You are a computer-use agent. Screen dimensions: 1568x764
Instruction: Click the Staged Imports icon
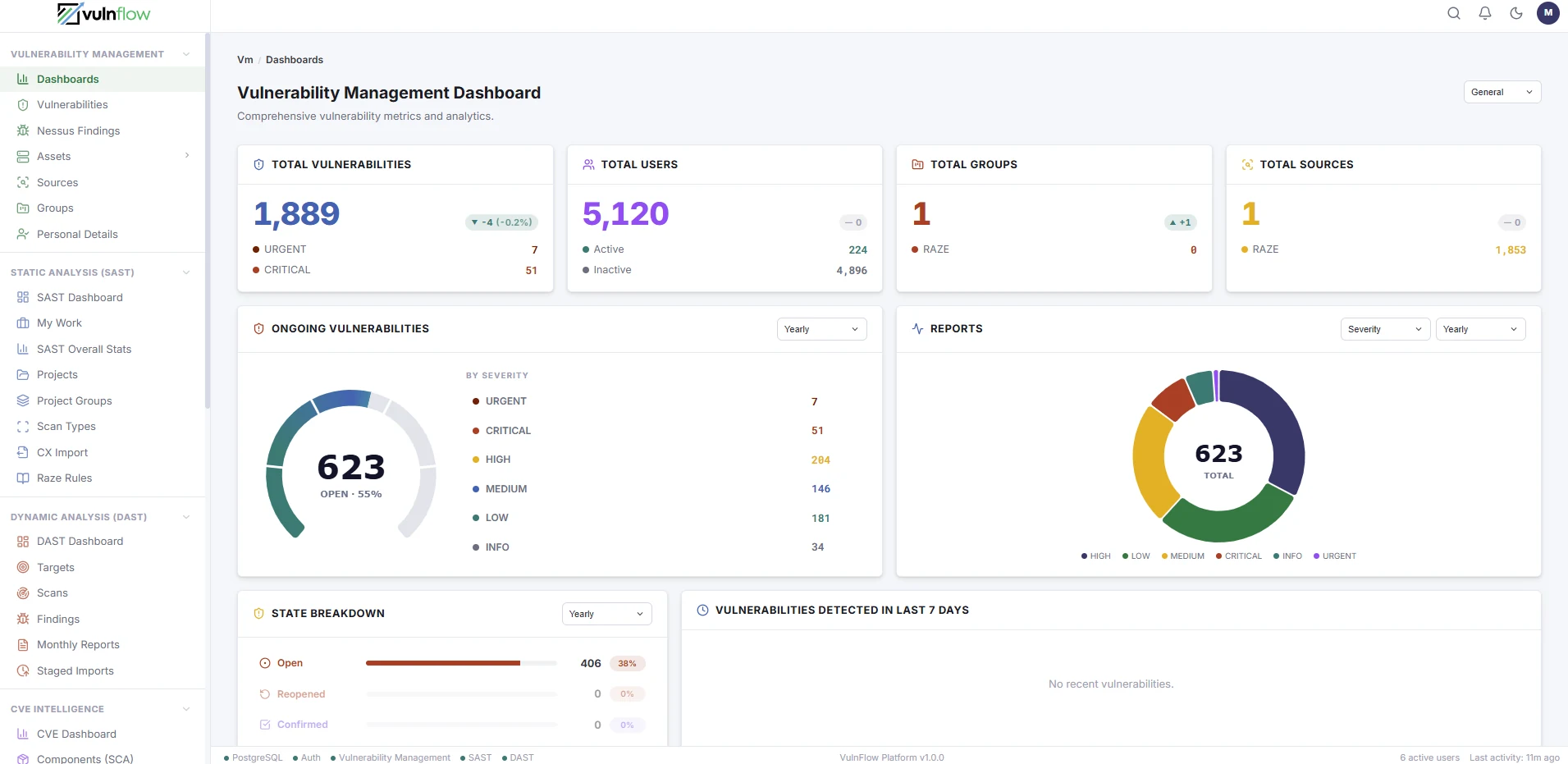pyautogui.click(x=23, y=670)
